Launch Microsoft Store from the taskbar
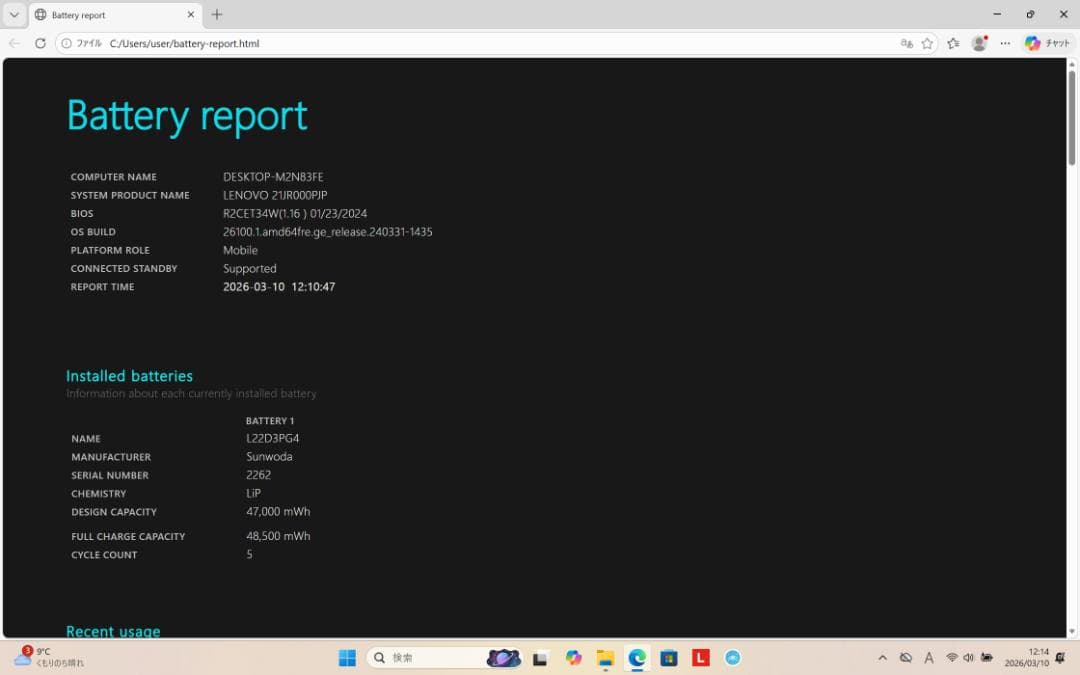This screenshot has height=675, width=1080. (669, 657)
